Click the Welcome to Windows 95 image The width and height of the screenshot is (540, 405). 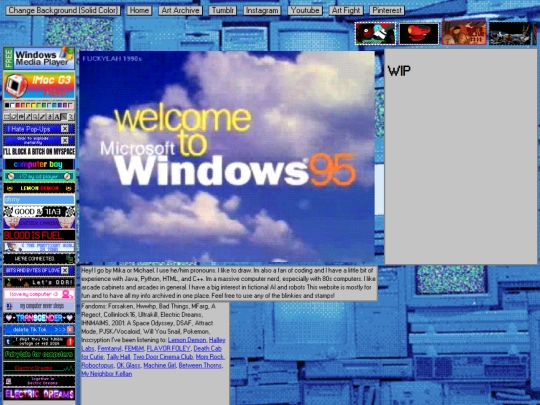227,157
